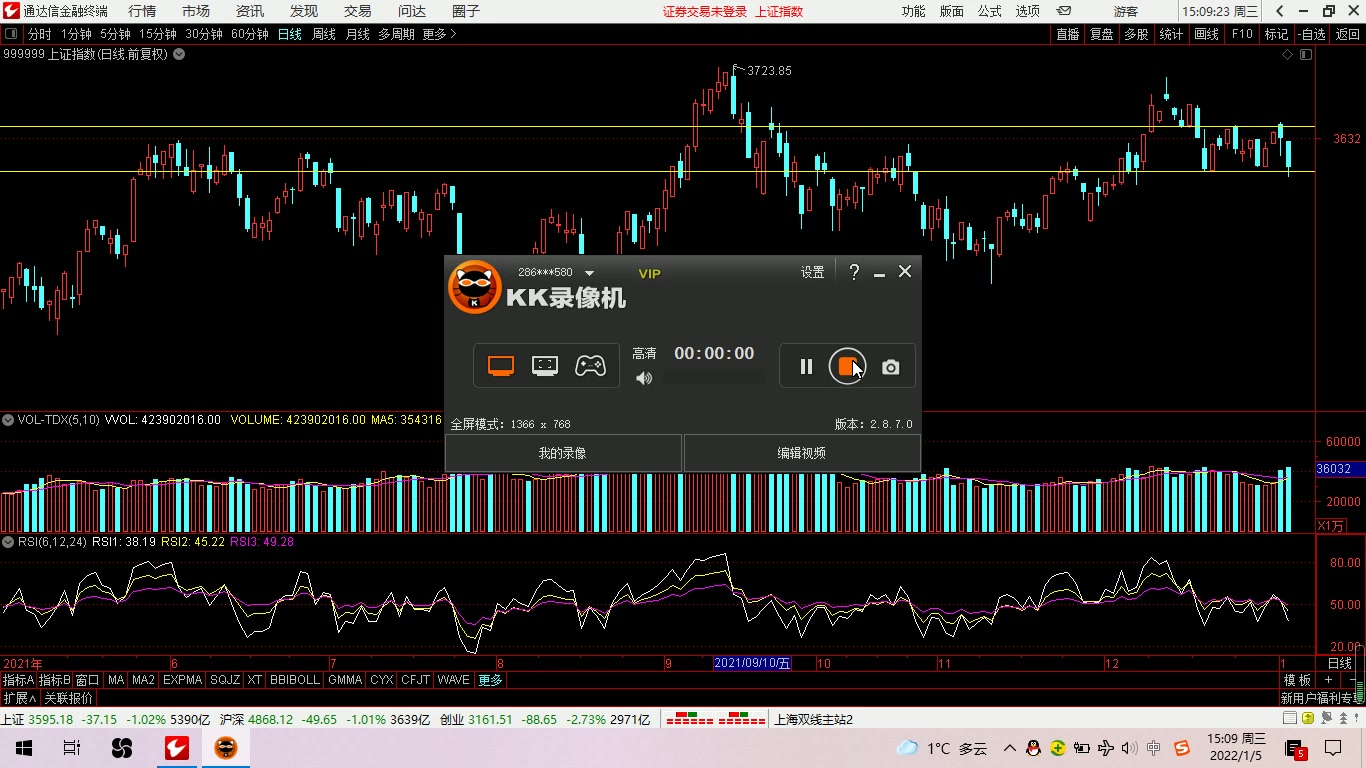The image size is (1366, 768).
Task: Open the mail envelope icon in title bar
Action: pyautogui.click(x=1064, y=11)
